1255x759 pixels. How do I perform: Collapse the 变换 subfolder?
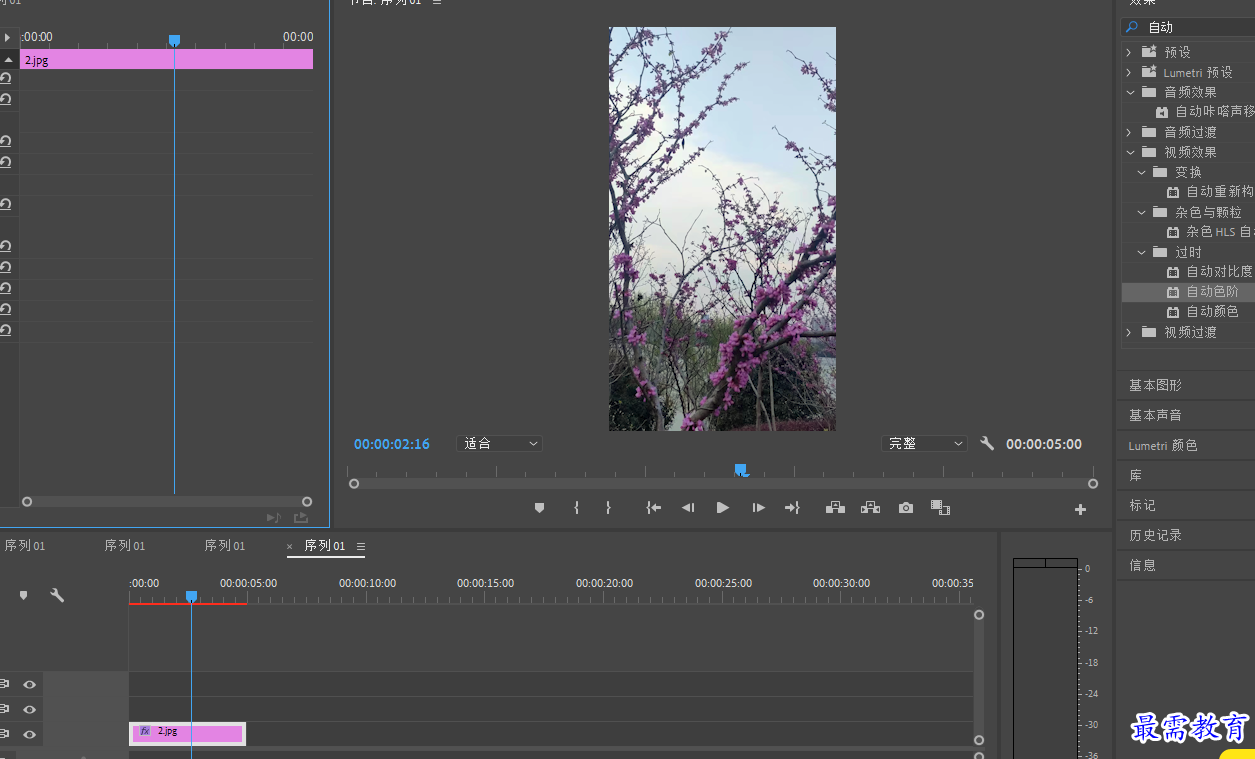click(1142, 172)
